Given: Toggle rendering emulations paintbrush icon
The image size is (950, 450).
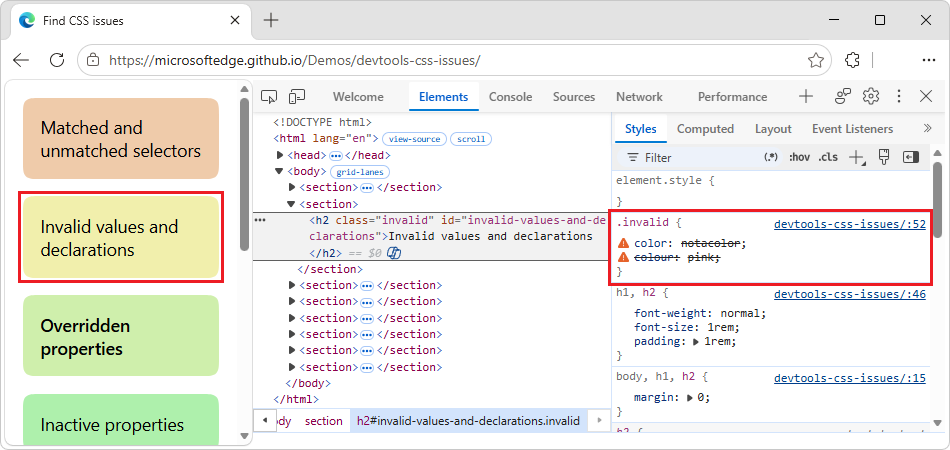Looking at the screenshot, I should tap(884, 157).
